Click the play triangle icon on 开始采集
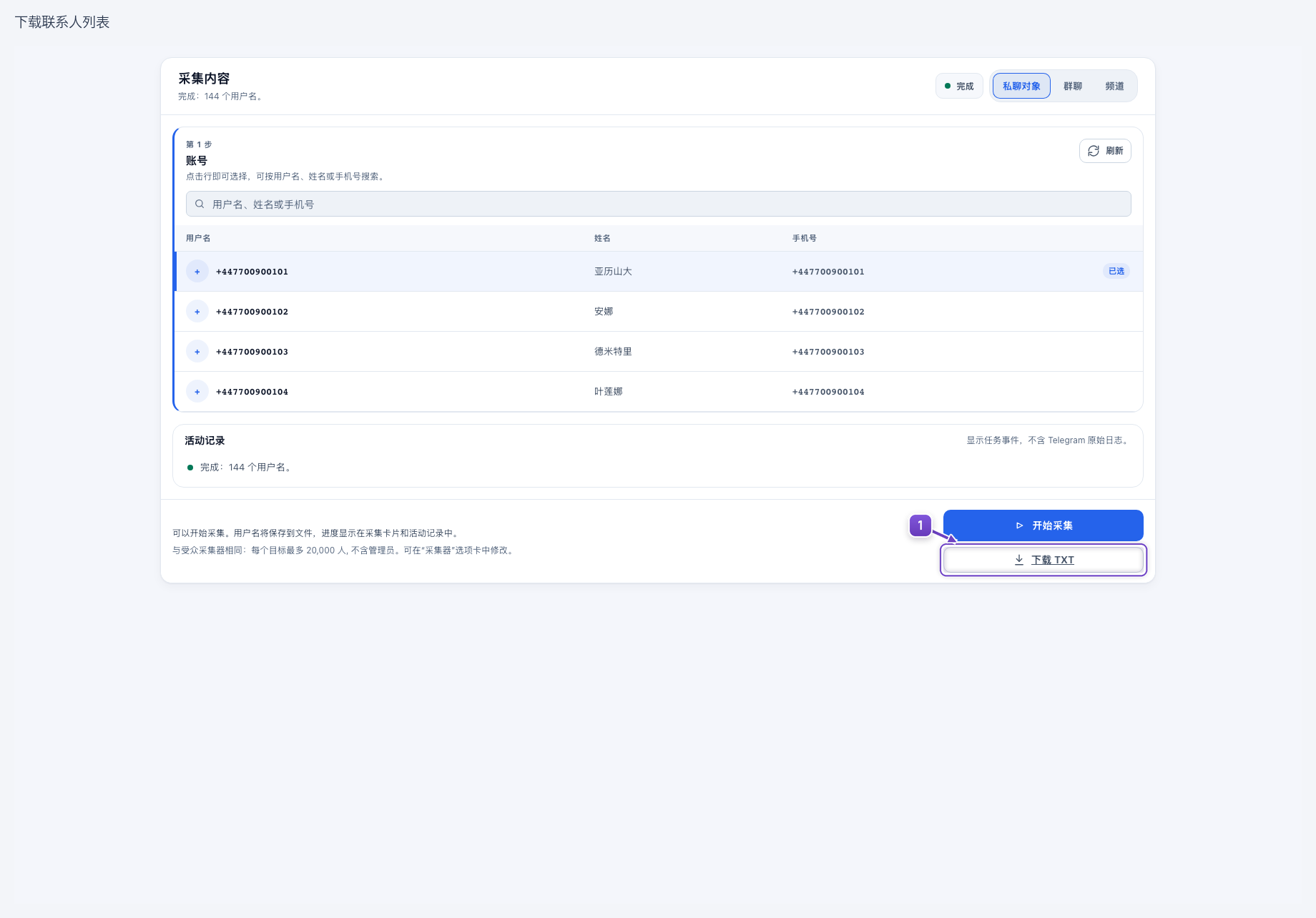1316x918 pixels. (x=1020, y=525)
